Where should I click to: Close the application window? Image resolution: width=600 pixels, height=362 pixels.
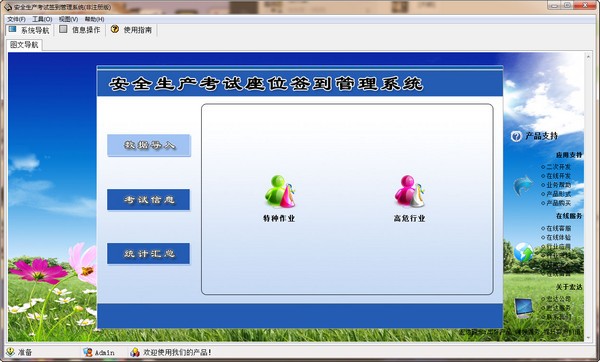click(x=585, y=5)
